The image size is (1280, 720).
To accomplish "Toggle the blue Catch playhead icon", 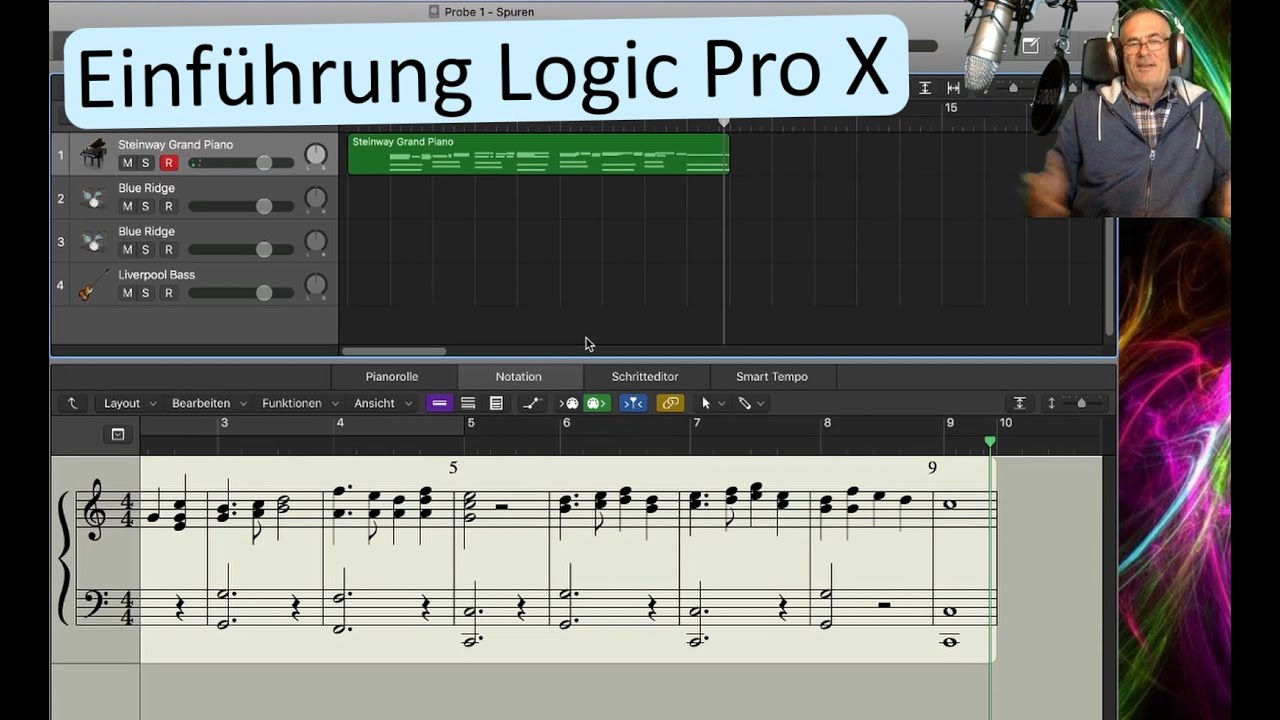I will 633,403.
